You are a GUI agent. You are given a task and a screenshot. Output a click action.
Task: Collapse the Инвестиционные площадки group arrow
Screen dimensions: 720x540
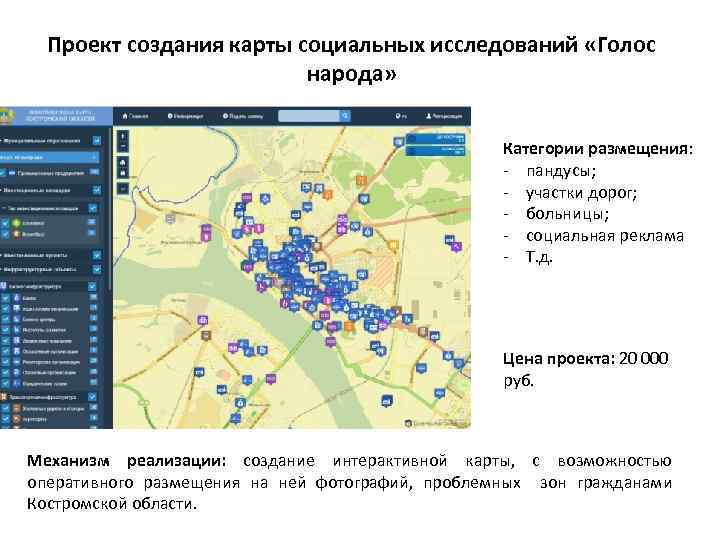coord(2,190)
